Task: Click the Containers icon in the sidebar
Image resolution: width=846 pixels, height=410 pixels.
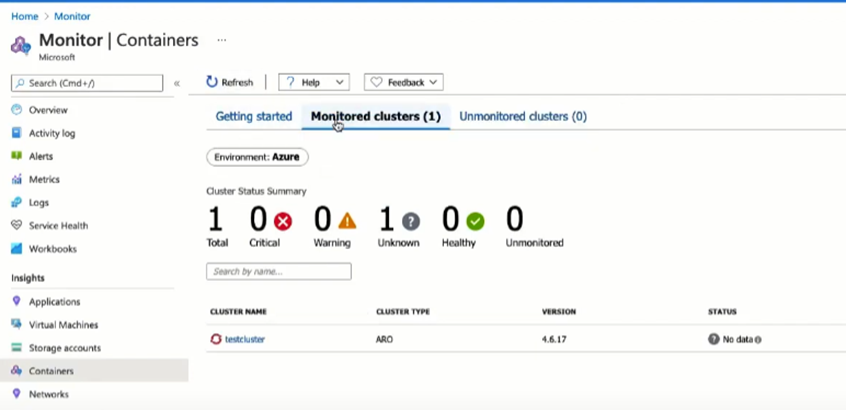Action: (17, 371)
